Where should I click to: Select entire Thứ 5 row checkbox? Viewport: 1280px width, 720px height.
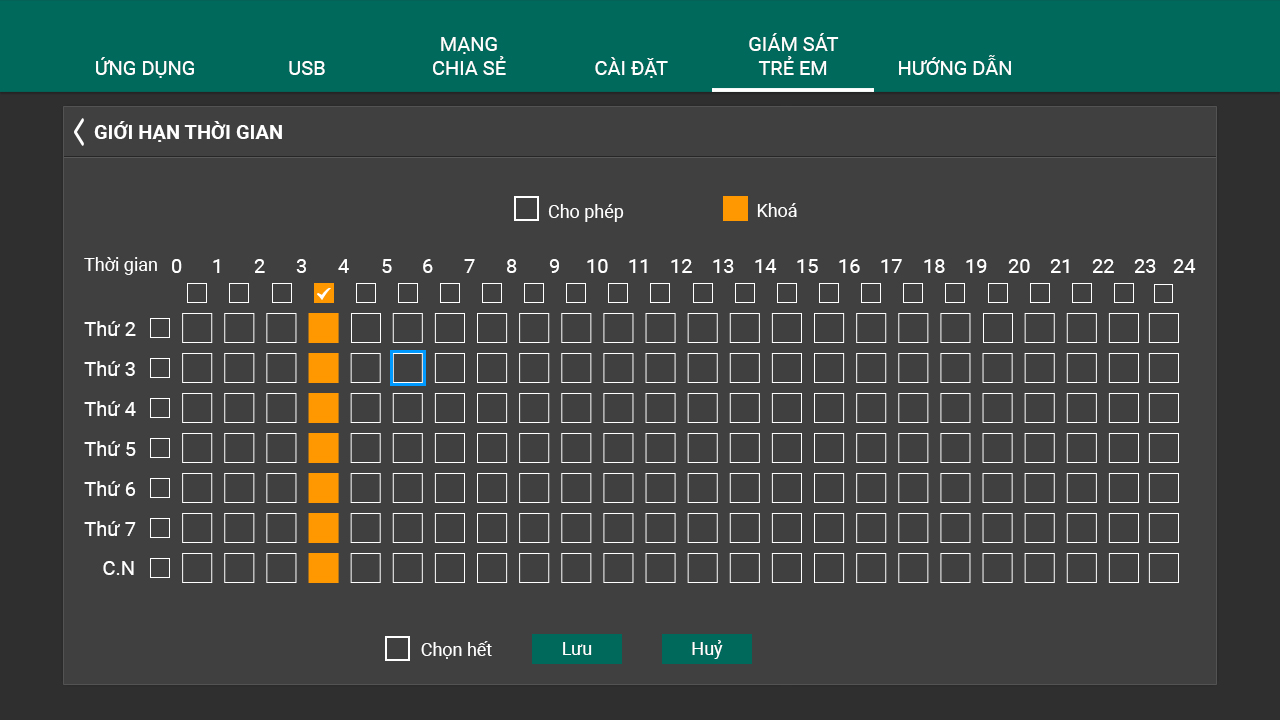160,448
